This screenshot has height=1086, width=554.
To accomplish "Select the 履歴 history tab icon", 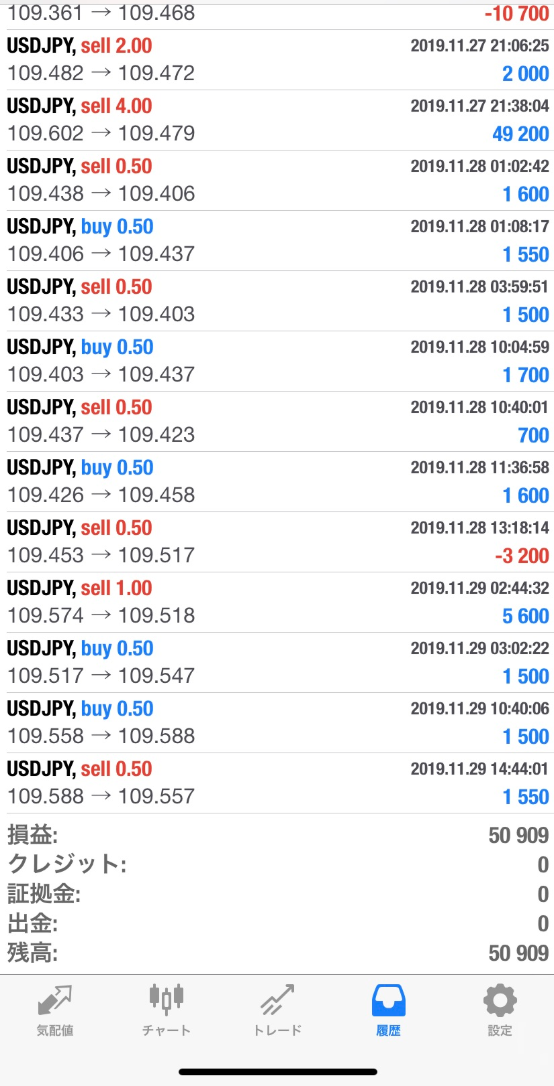I will pyautogui.click(x=388, y=999).
